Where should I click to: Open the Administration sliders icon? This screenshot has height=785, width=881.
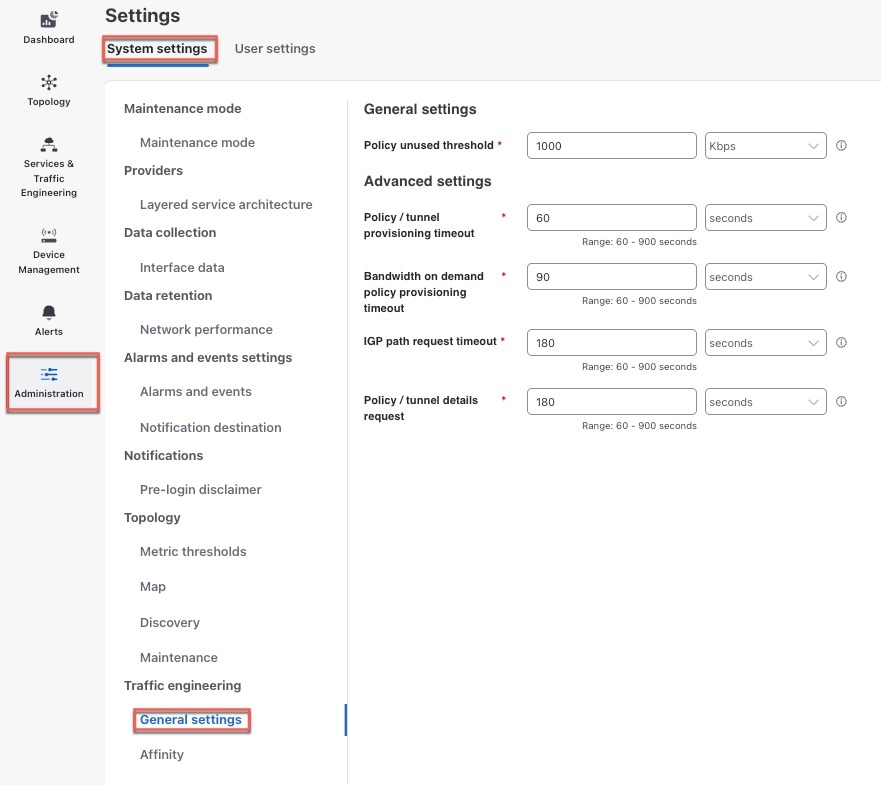pos(49,374)
